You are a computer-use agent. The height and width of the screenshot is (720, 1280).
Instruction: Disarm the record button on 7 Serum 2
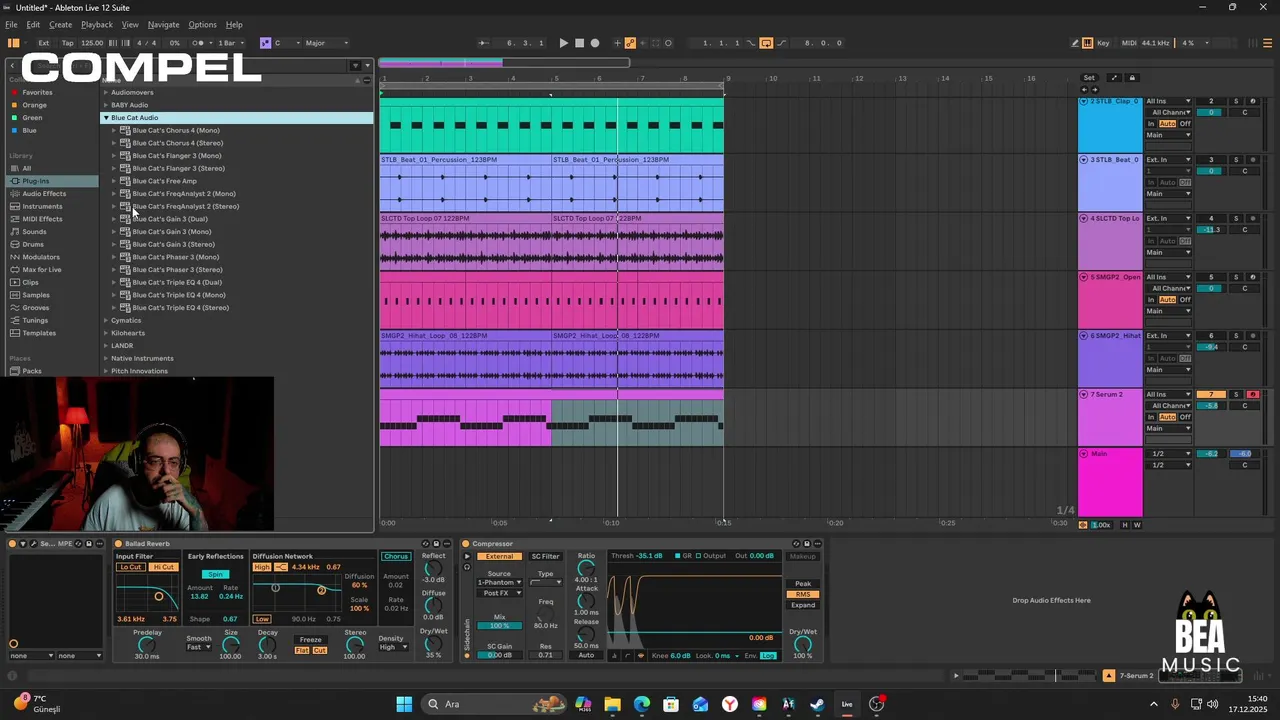[x=1253, y=394]
